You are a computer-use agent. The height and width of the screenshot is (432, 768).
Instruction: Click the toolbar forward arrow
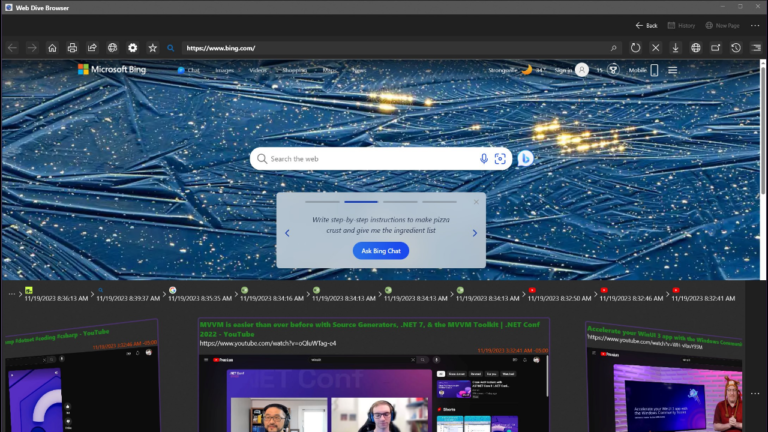pyautogui.click(x=32, y=48)
